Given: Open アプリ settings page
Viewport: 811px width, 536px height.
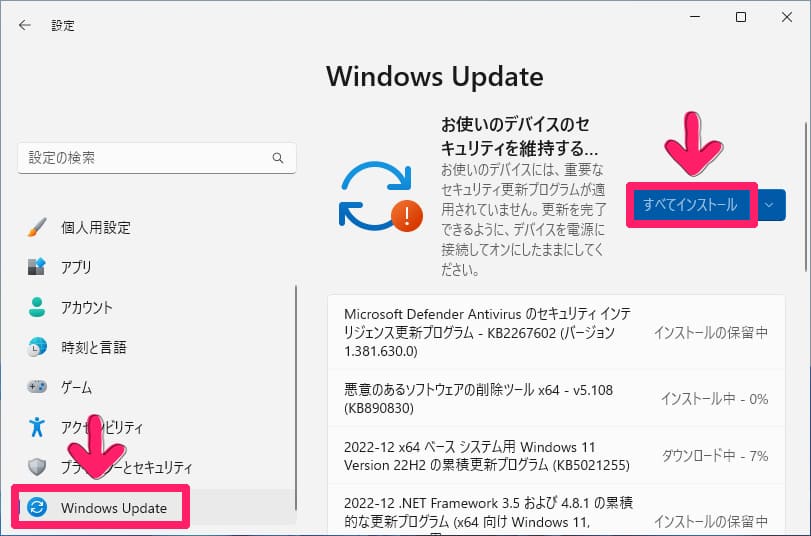Looking at the screenshot, I should [157, 267].
